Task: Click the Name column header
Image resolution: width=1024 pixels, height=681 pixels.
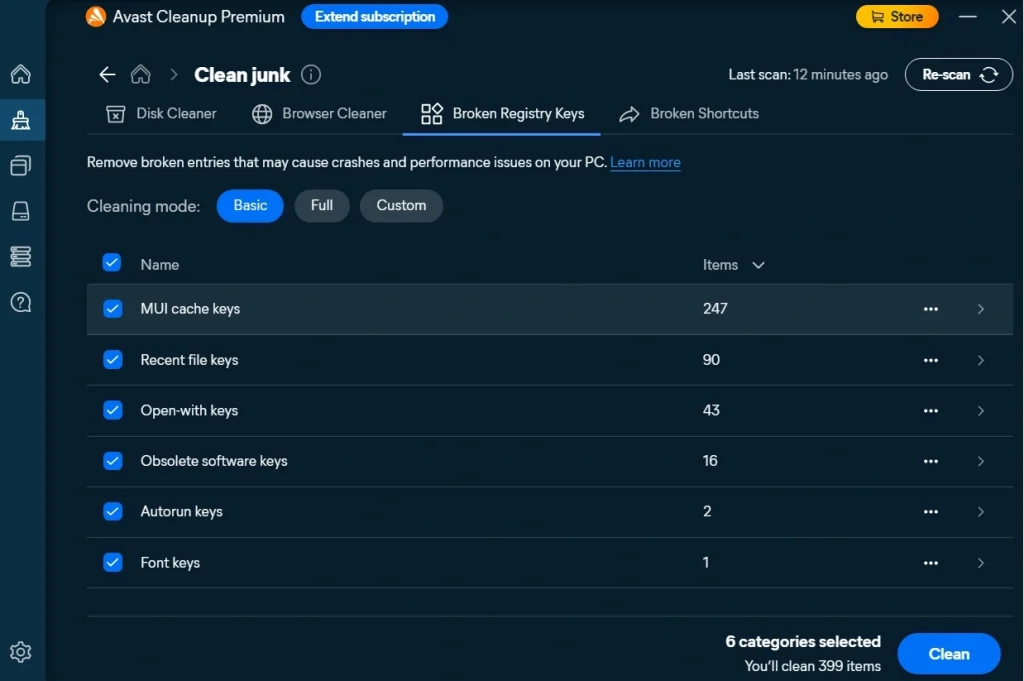Action: click(159, 264)
